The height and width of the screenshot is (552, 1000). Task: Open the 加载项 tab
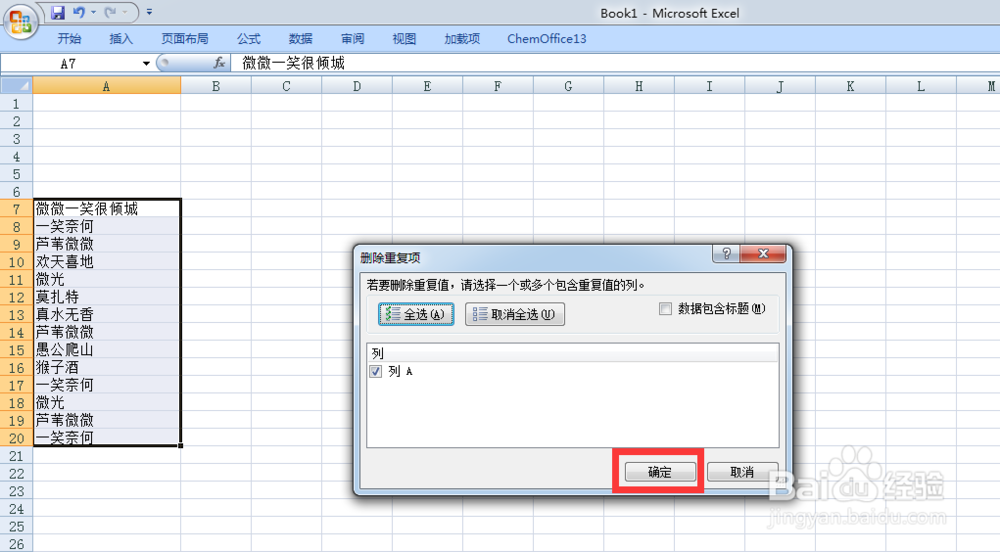coord(462,39)
